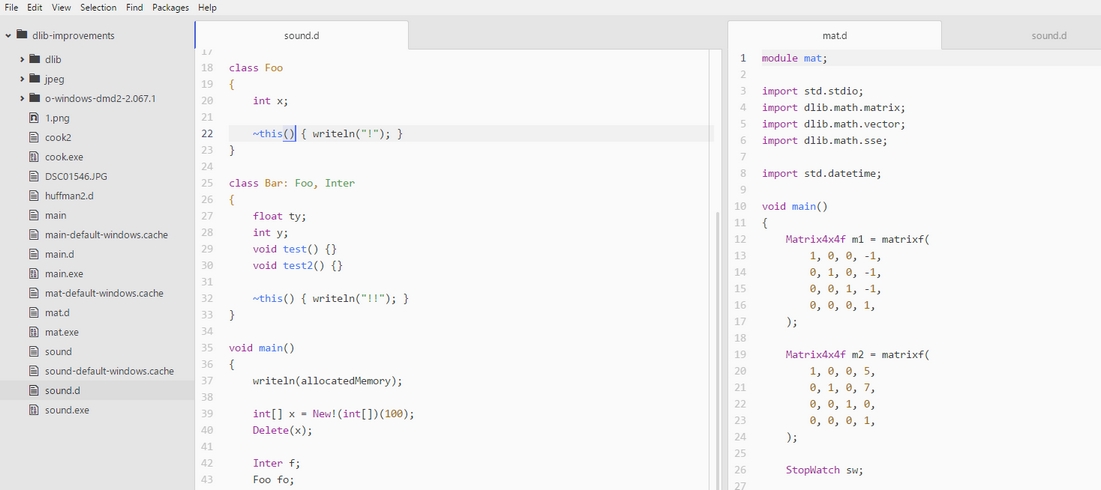Open the Help menu
The width and height of the screenshot is (1101, 490).
[x=207, y=7]
